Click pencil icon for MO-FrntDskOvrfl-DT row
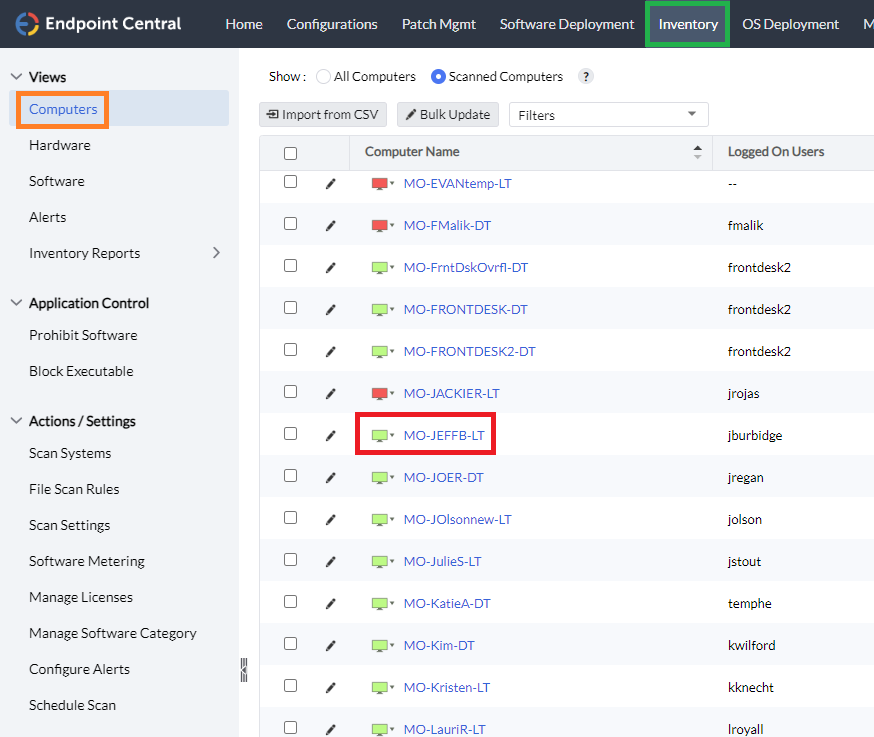874x737 pixels. (x=331, y=268)
